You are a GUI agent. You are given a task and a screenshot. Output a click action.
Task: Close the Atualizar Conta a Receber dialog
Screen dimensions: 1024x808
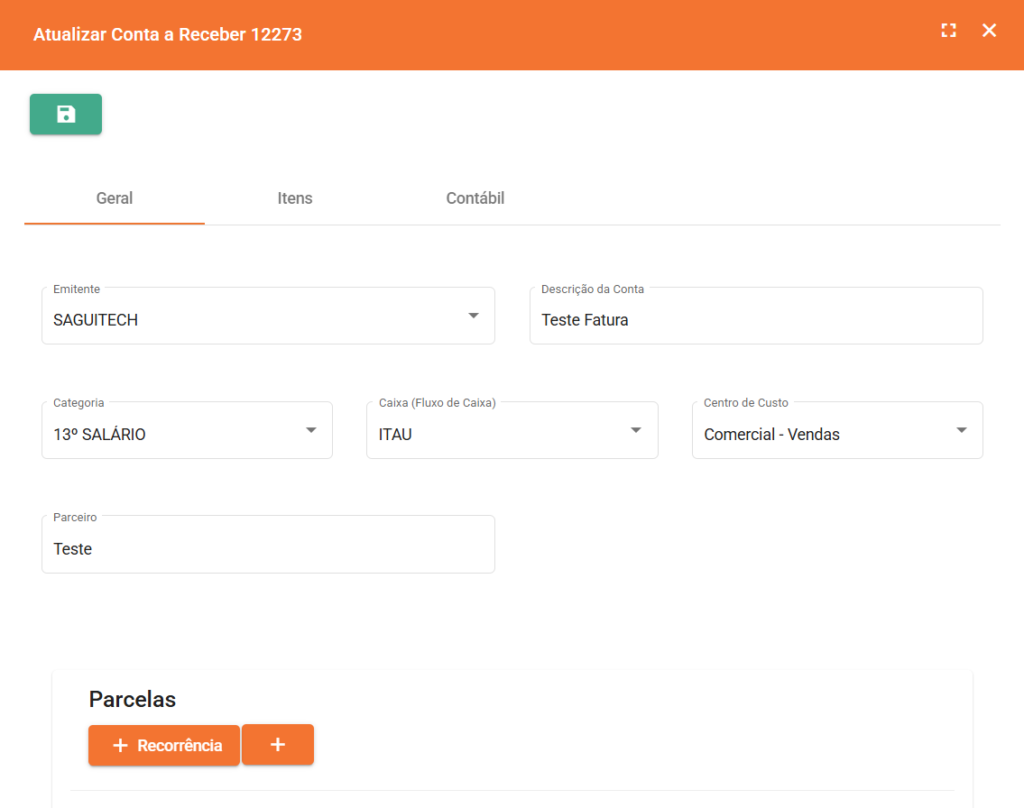point(989,30)
